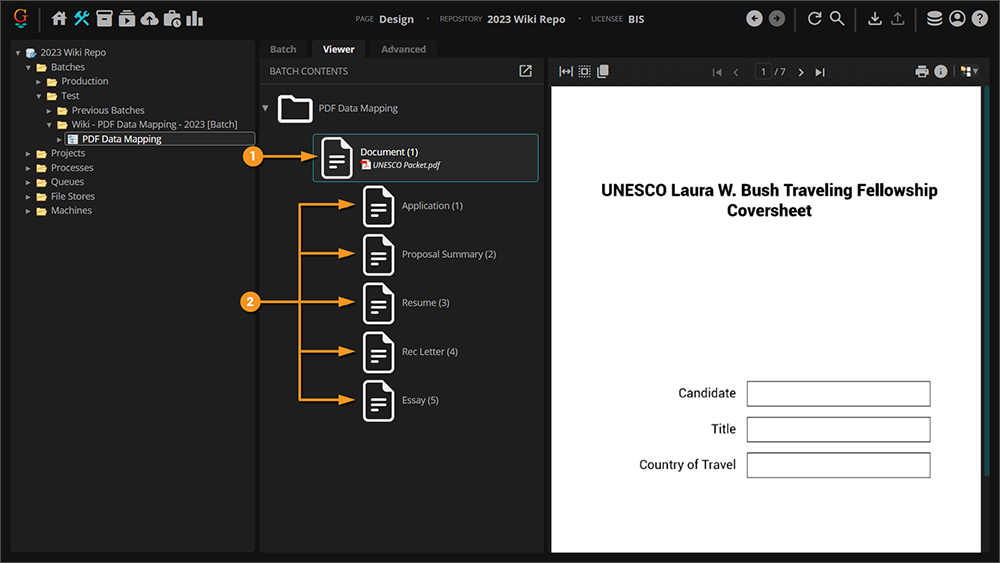Select Previous Batches in the tree

coord(108,110)
